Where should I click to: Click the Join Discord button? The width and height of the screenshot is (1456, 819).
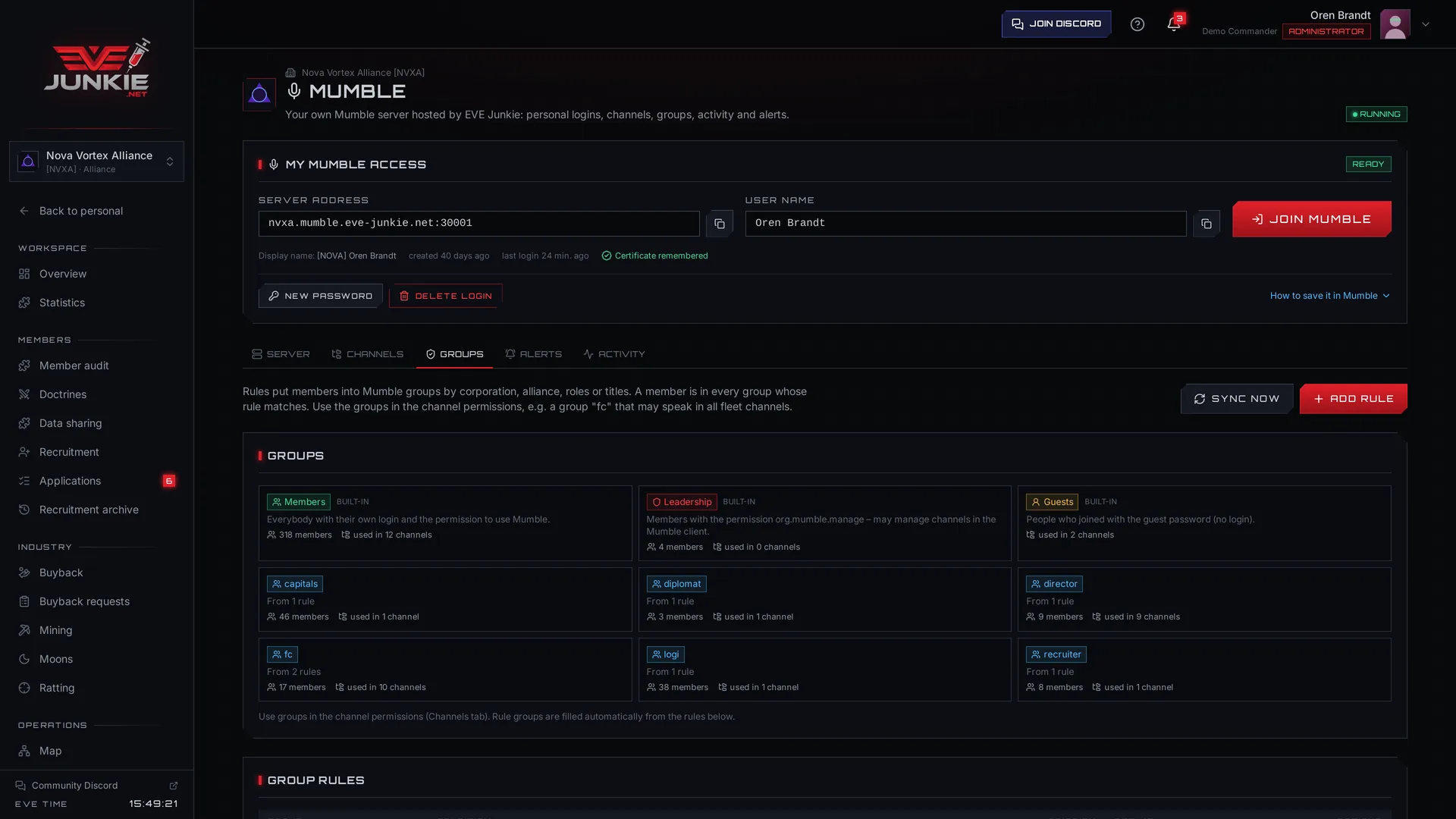(x=1056, y=24)
